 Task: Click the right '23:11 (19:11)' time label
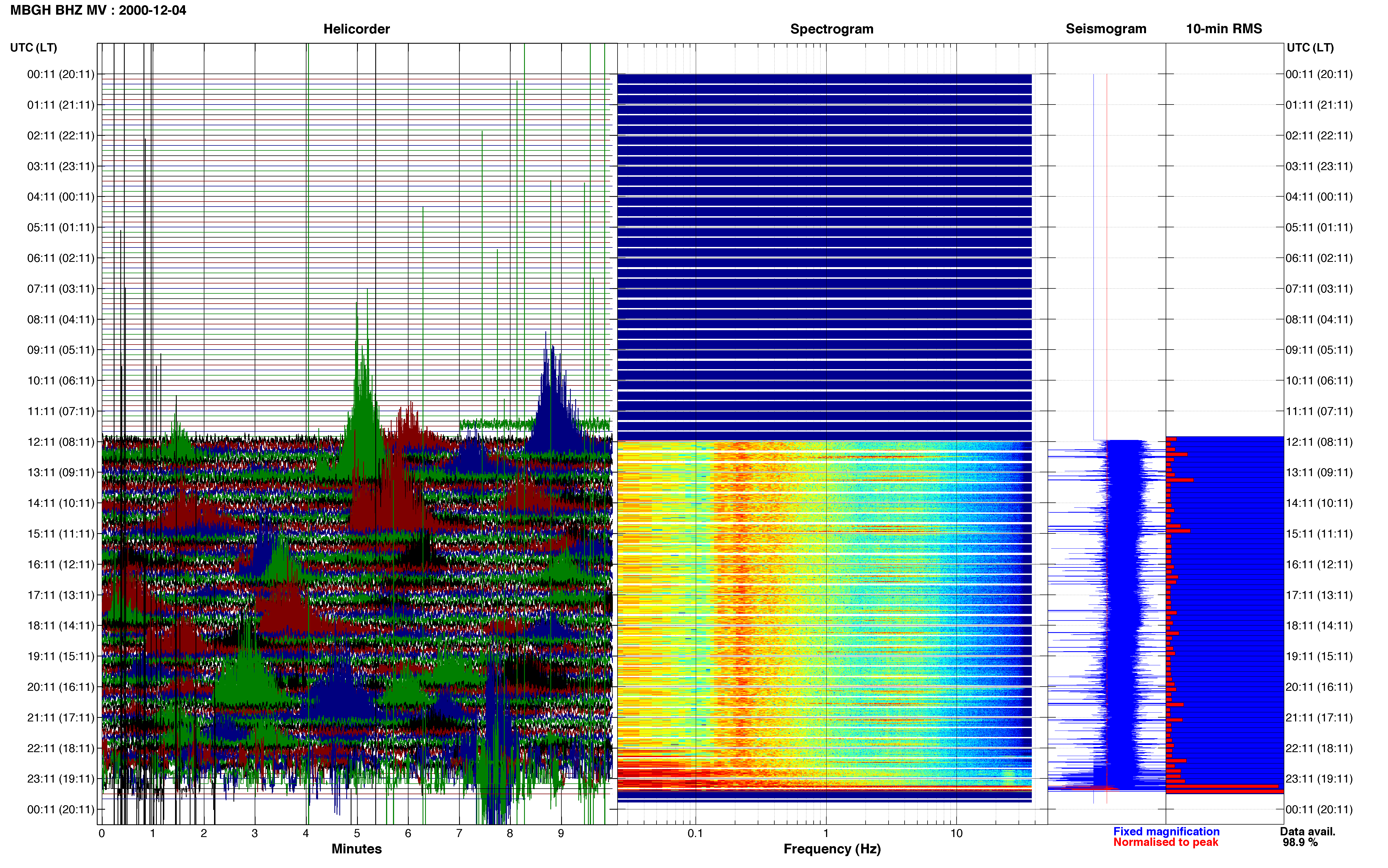[x=1319, y=779]
